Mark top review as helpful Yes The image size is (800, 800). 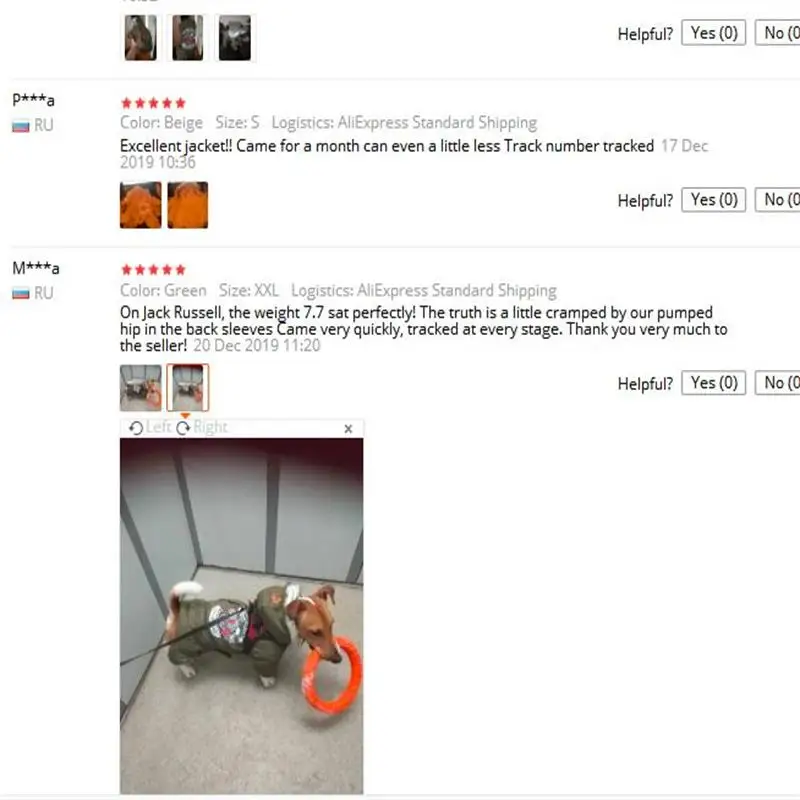tap(714, 33)
